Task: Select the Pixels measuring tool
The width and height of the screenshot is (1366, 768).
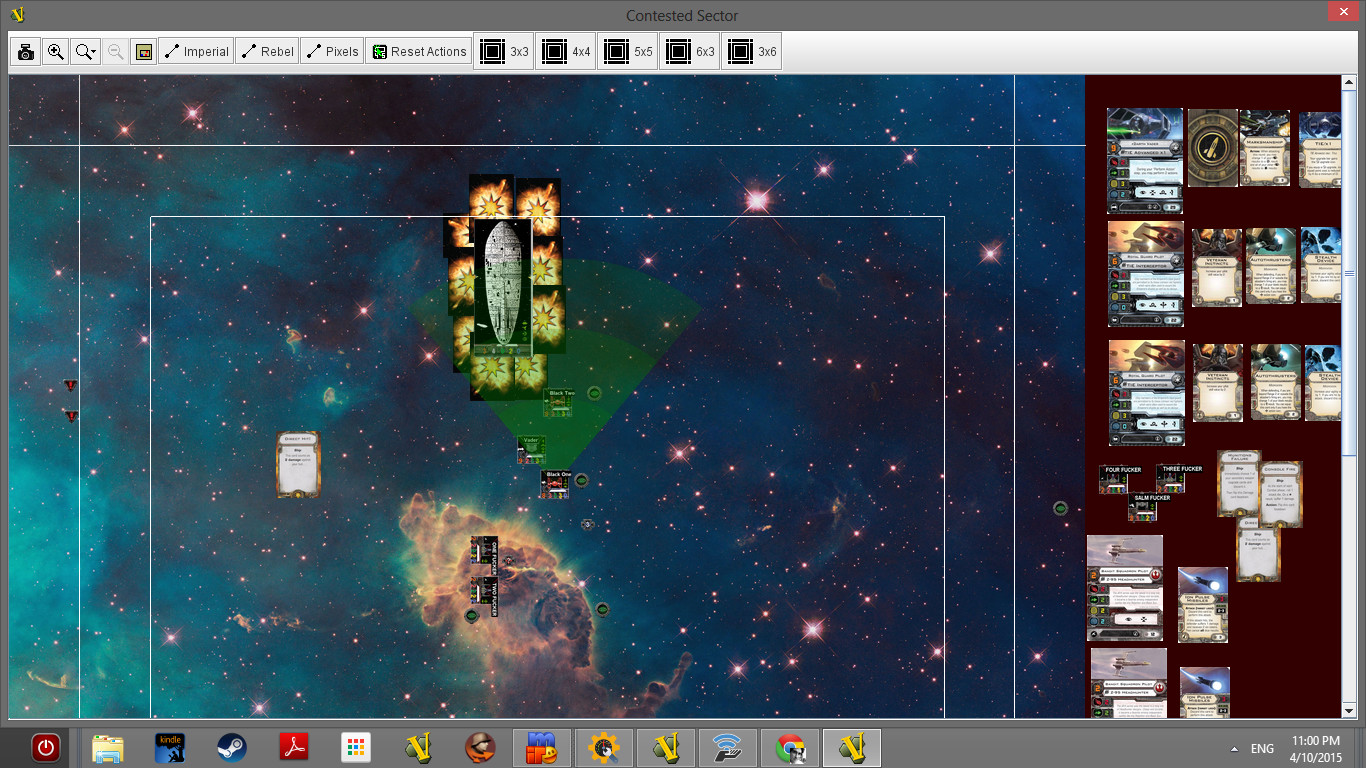Action: coord(332,52)
